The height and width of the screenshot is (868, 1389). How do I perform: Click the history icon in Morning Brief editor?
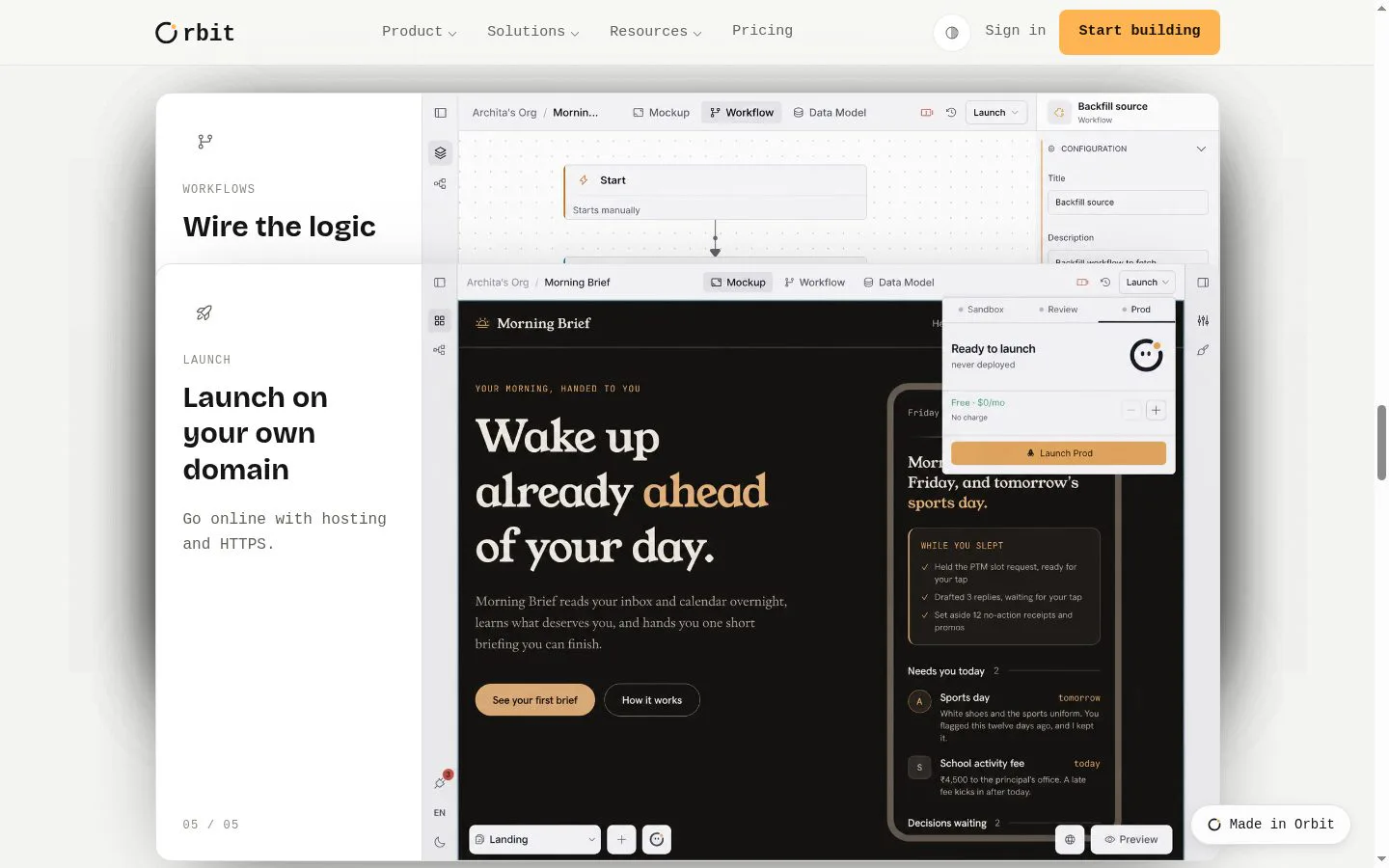(1105, 283)
